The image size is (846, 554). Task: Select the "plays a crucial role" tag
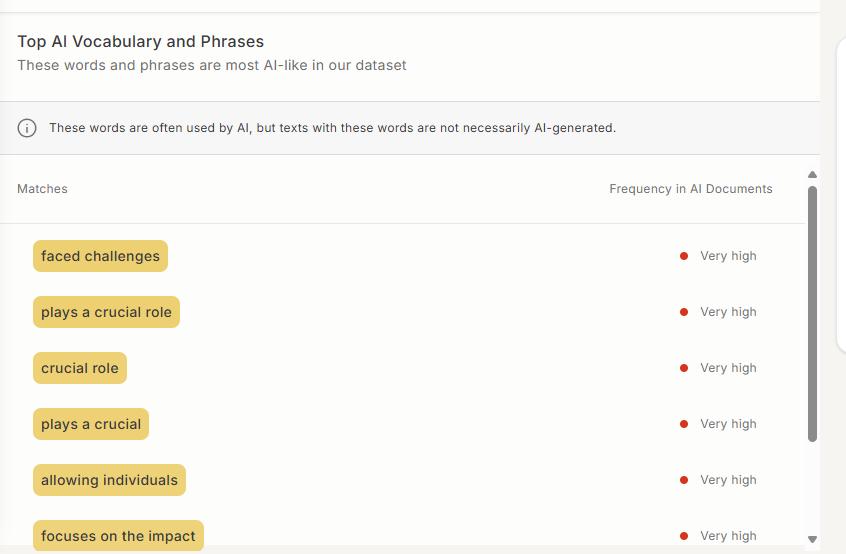pyautogui.click(x=106, y=312)
